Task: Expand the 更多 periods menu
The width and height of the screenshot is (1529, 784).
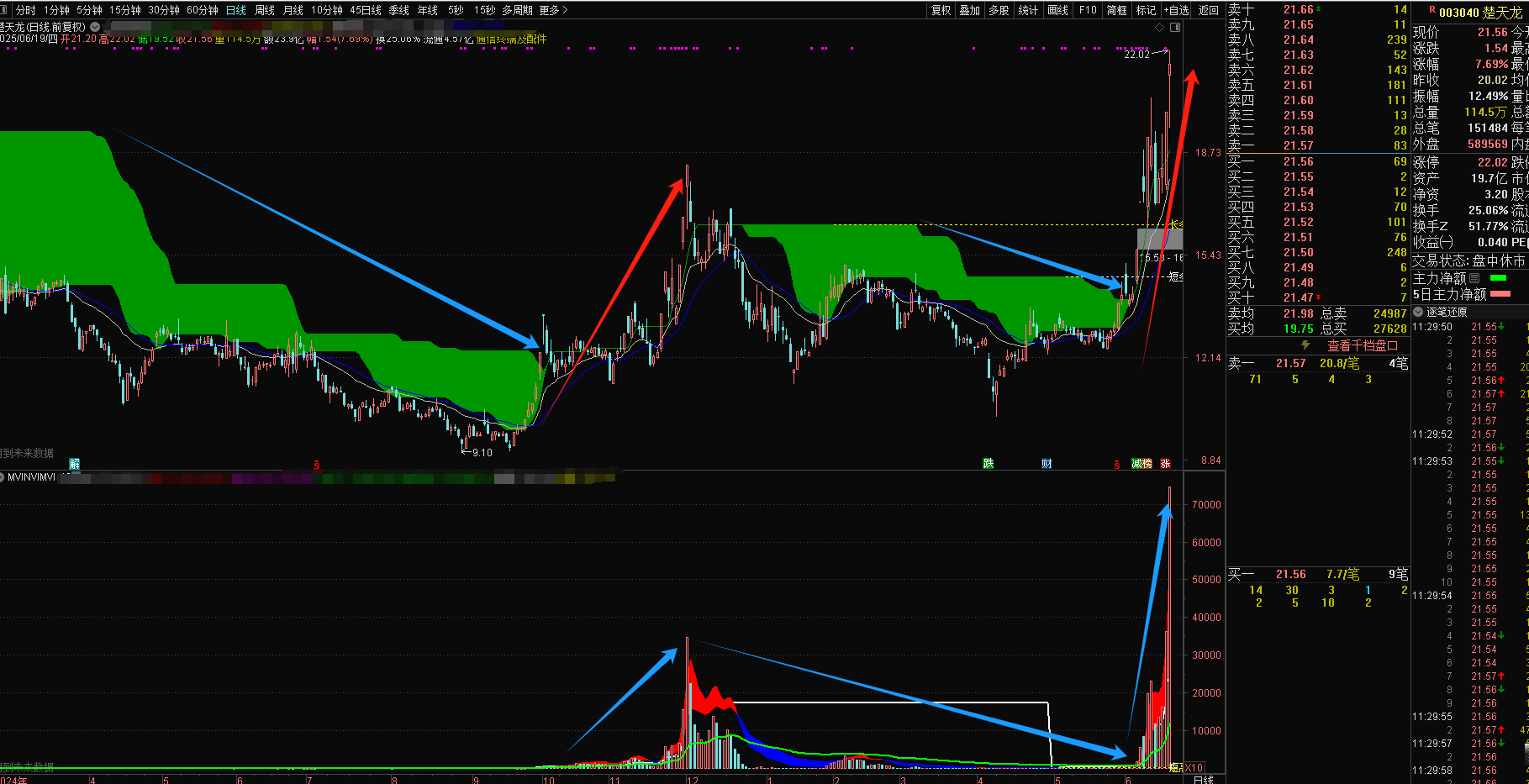Action: click(553, 10)
